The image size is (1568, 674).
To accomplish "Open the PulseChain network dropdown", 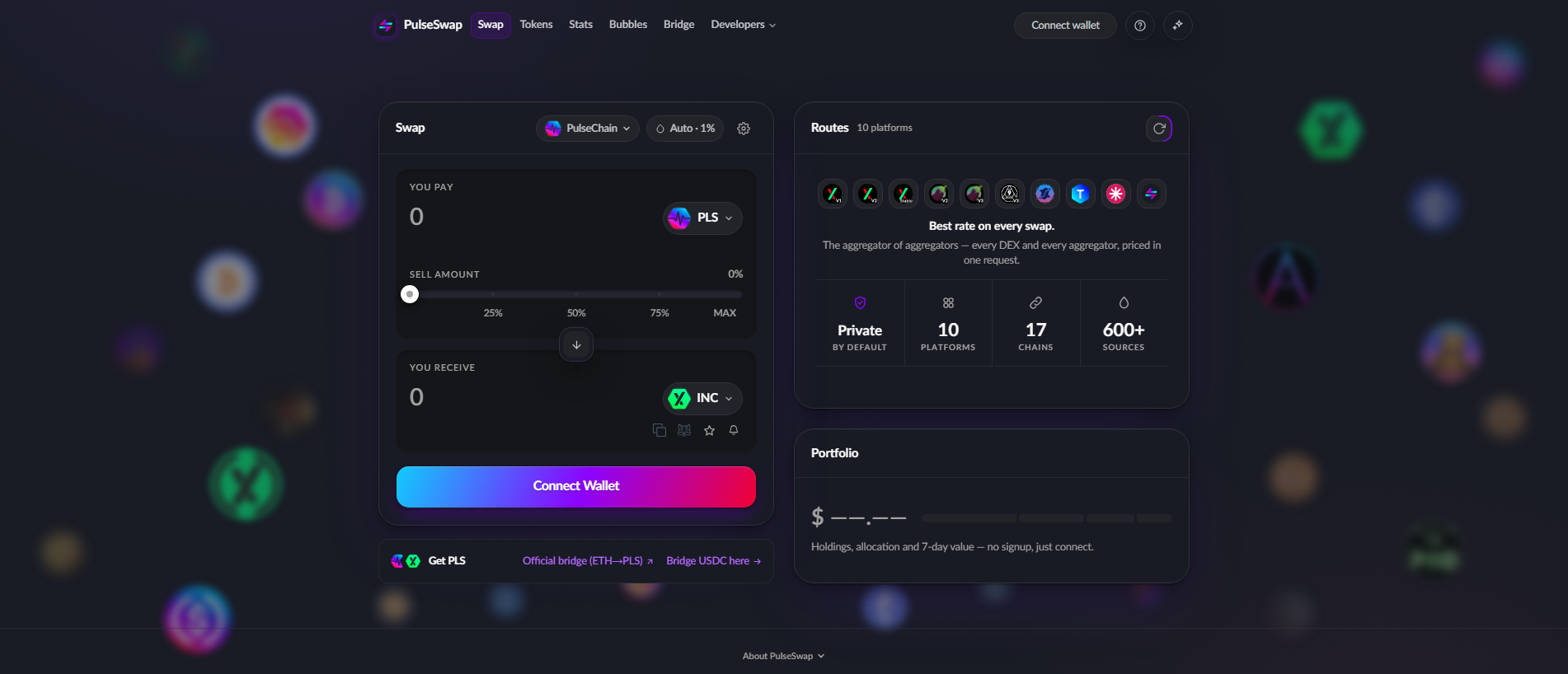I will 588,129.
